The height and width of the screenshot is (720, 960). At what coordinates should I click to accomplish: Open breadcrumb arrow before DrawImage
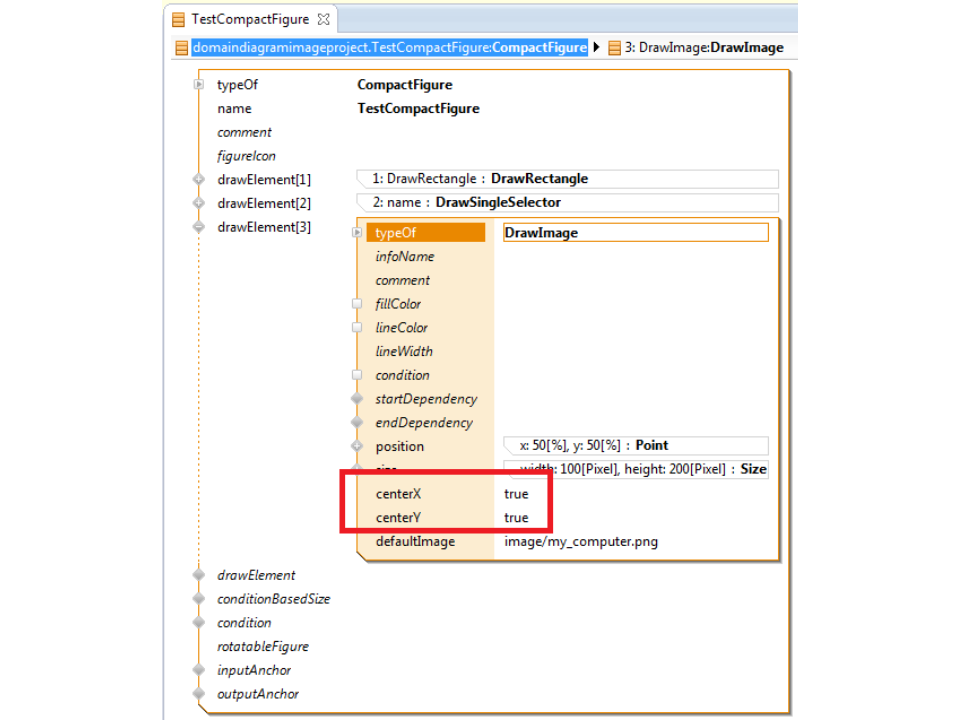coord(597,48)
